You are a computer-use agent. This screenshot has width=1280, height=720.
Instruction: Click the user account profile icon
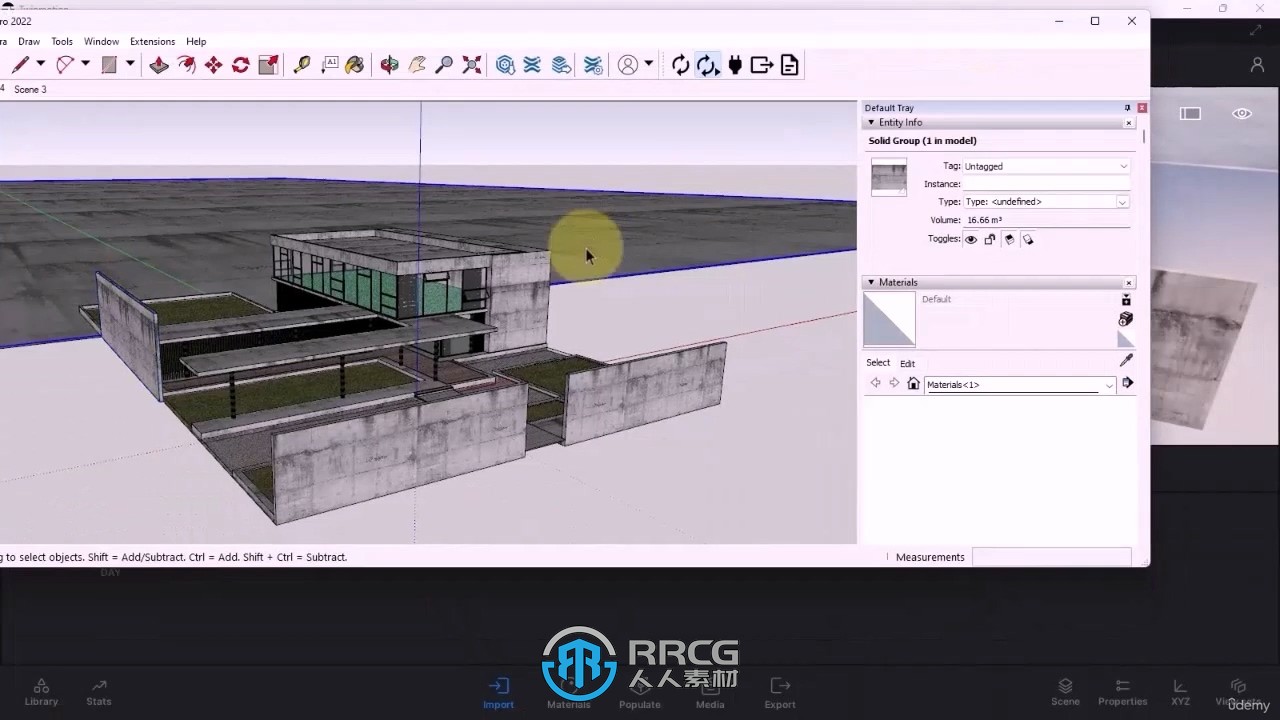[x=628, y=65]
